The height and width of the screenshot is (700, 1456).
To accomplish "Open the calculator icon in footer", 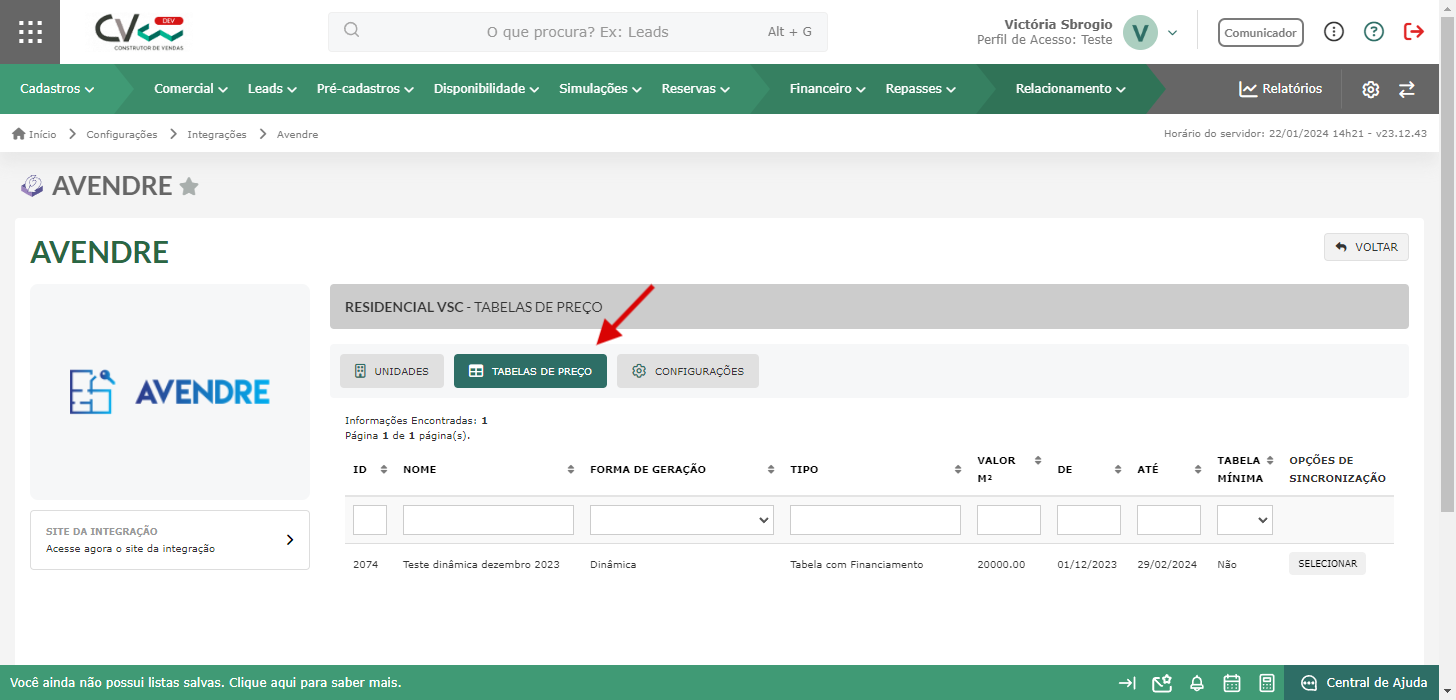I will click(x=1267, y=683).
